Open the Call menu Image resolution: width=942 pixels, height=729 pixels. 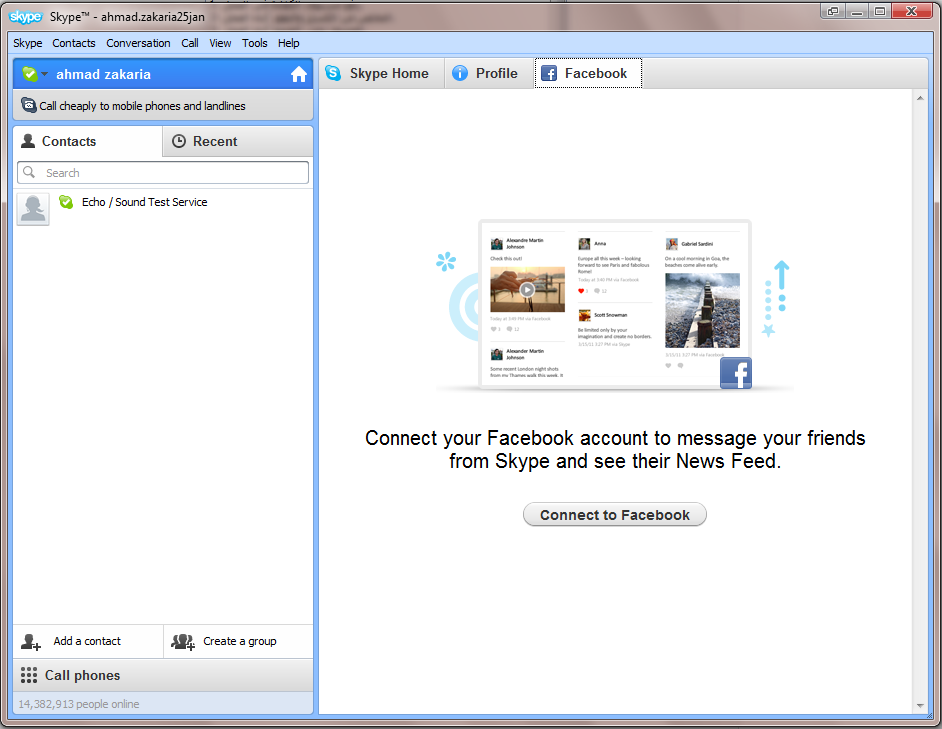coord(190,43)
